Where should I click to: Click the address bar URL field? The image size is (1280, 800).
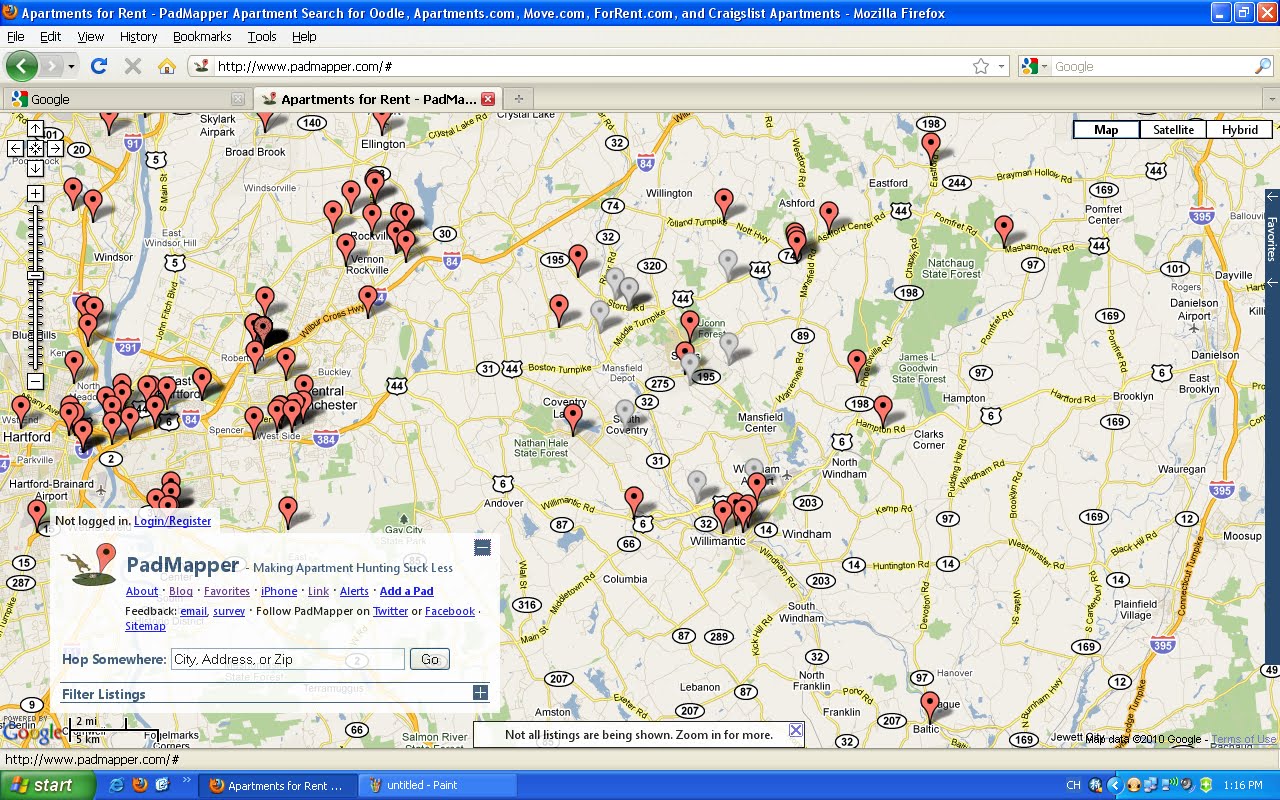[x=590, y=66]
